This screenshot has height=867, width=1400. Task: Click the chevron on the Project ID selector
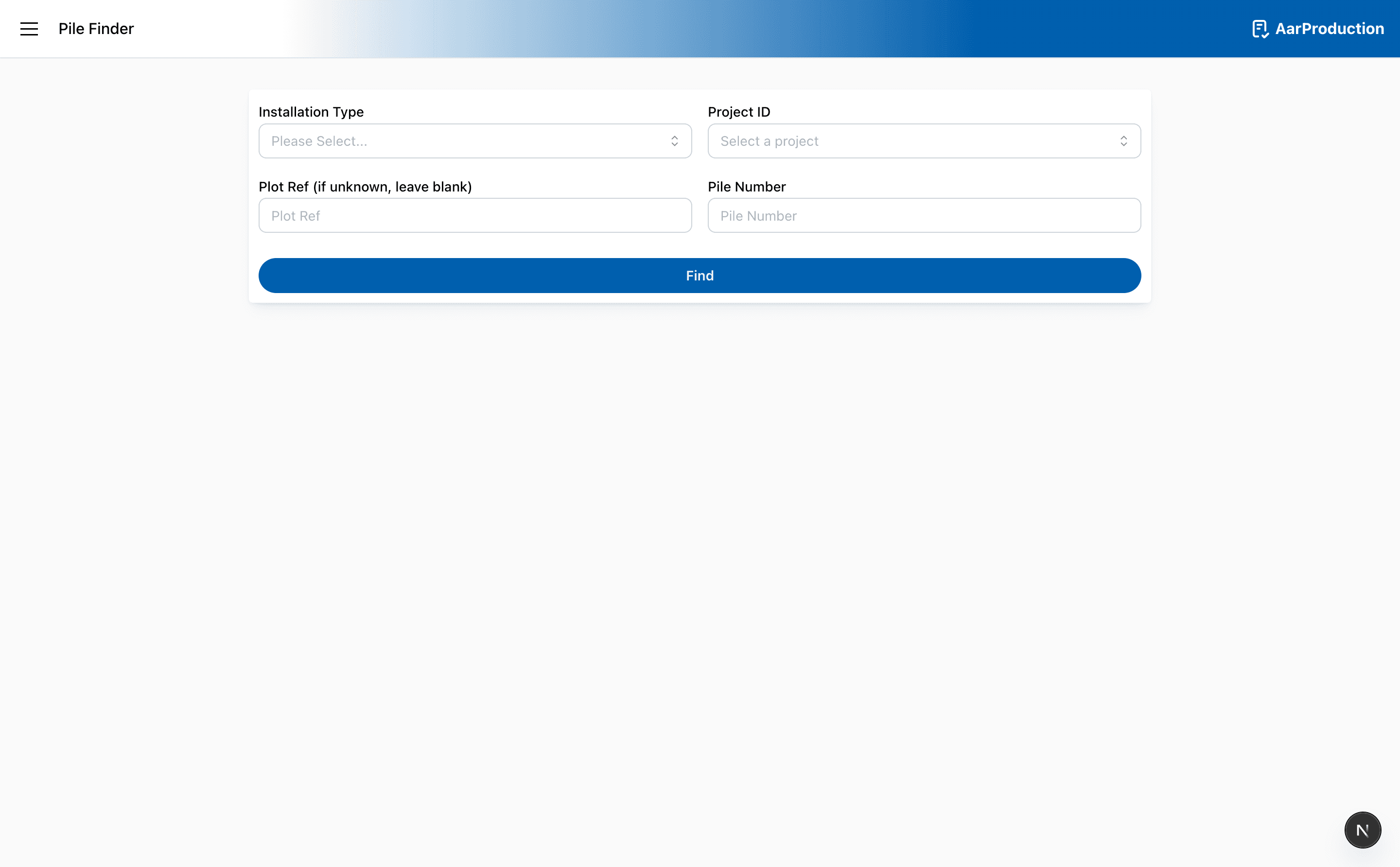pos(1123,141)
